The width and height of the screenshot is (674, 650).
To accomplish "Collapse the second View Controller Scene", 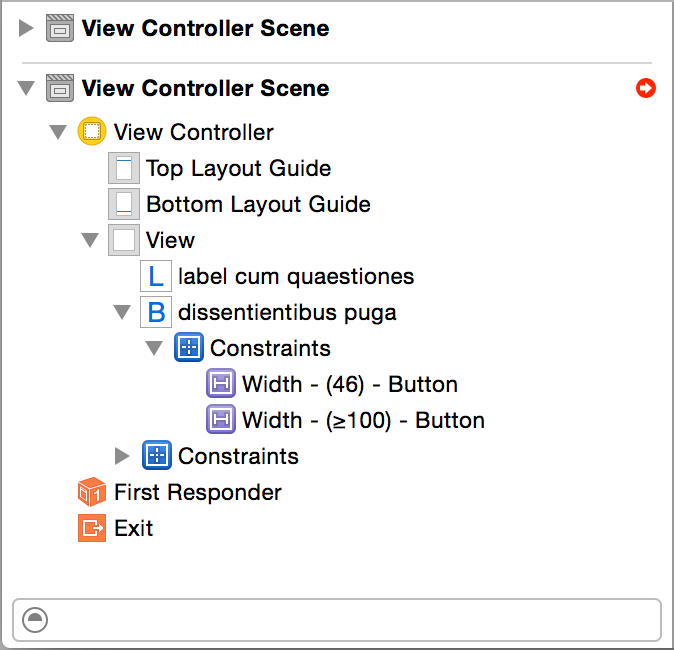I will [x=26, y=89].
